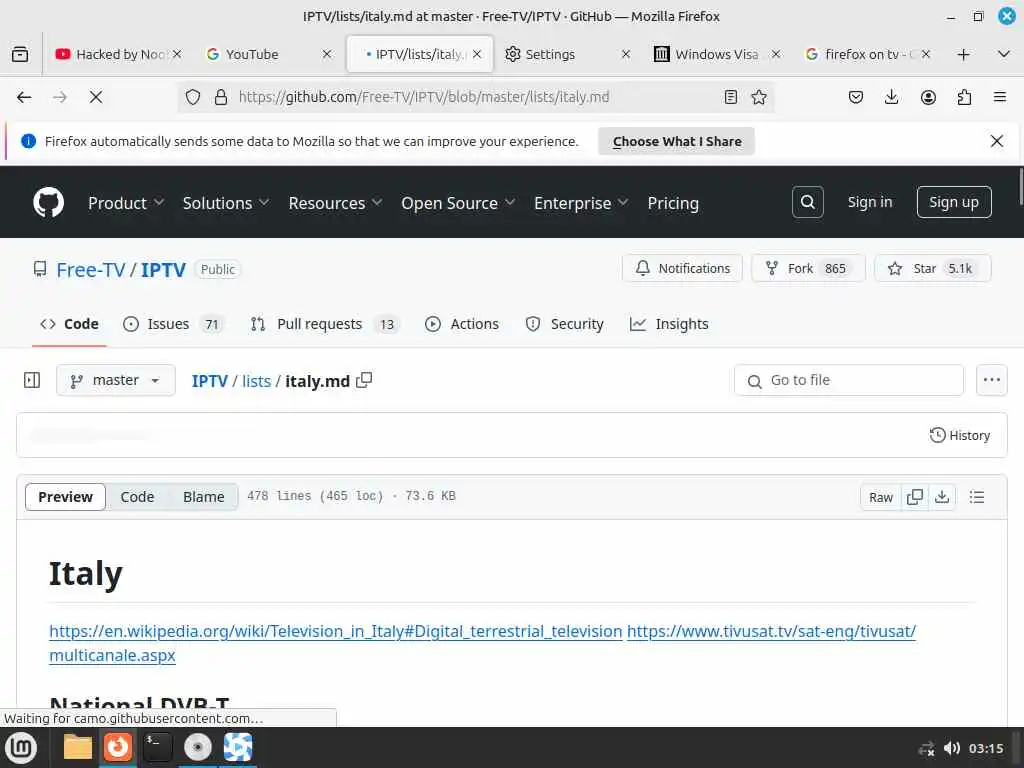The image size is (1024, 768).
Task: Open the file History link
Action: pyautogui.click(x=959, y=435)
